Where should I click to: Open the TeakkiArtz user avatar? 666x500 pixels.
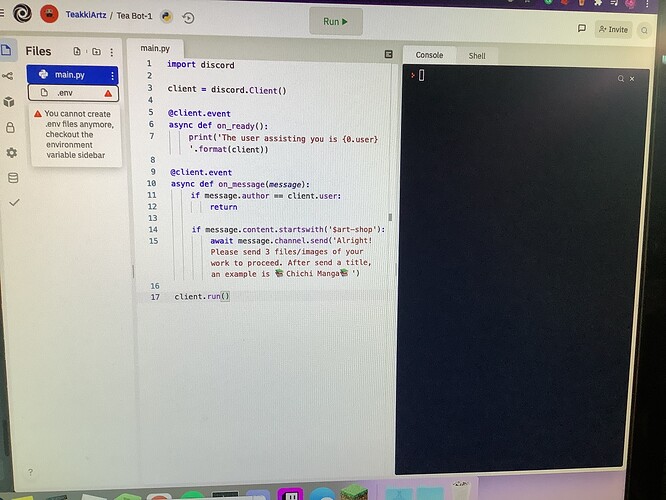(x=49, y=14)
